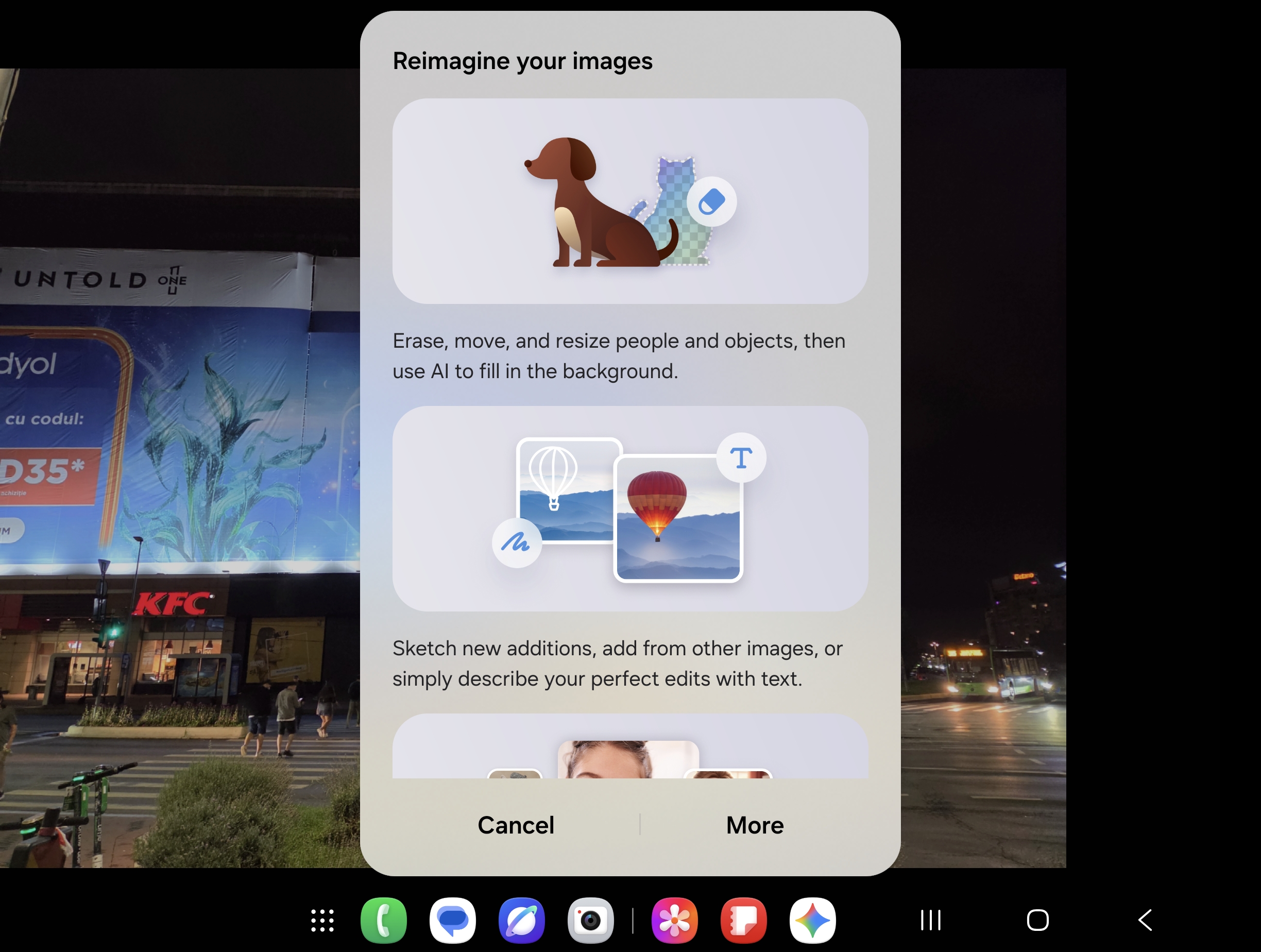Open the Messages app in taskbar
Viewport: 1261px width, 952px height.
[x=453, y=920]
